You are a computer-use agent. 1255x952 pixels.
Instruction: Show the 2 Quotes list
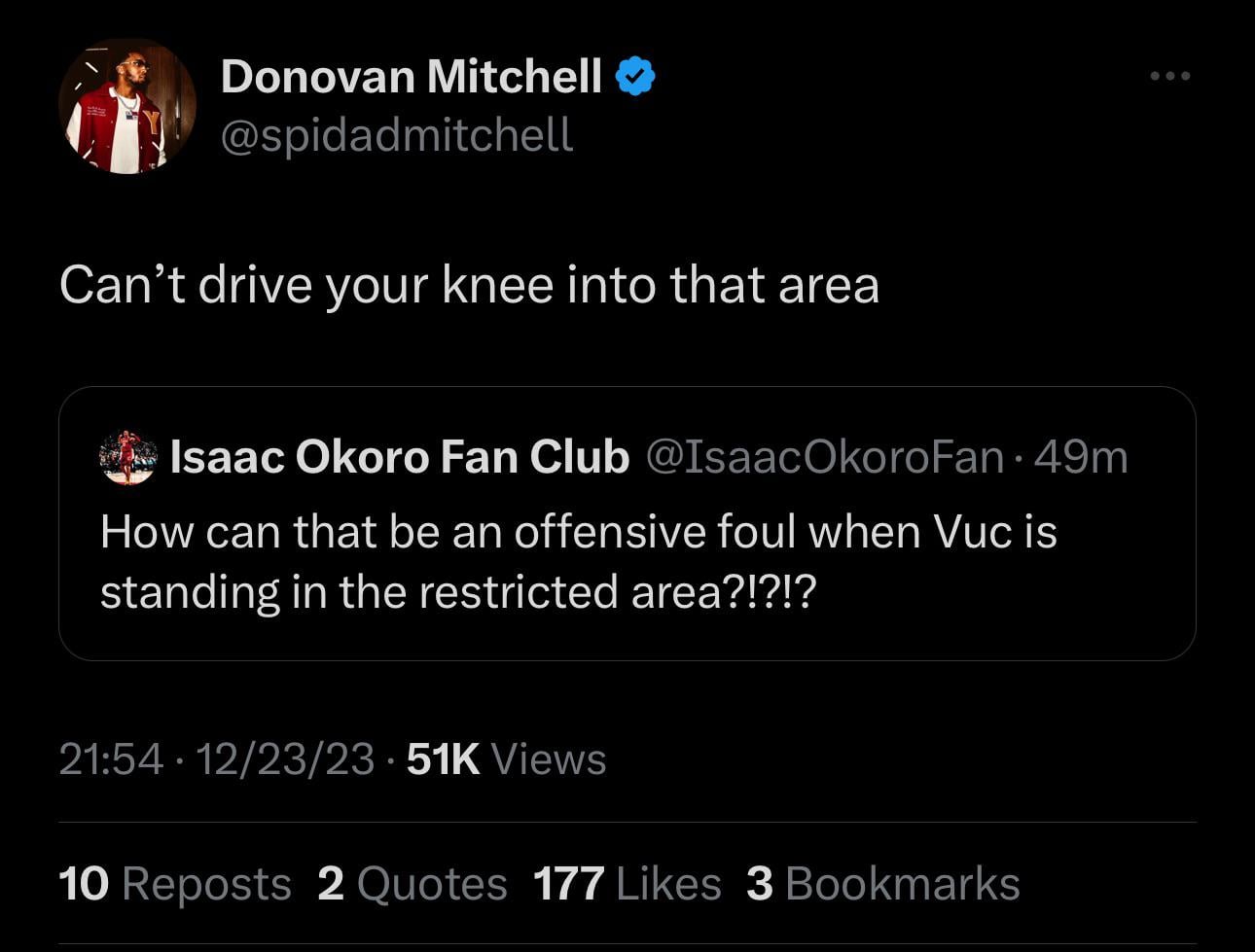[x=412, y=884]
